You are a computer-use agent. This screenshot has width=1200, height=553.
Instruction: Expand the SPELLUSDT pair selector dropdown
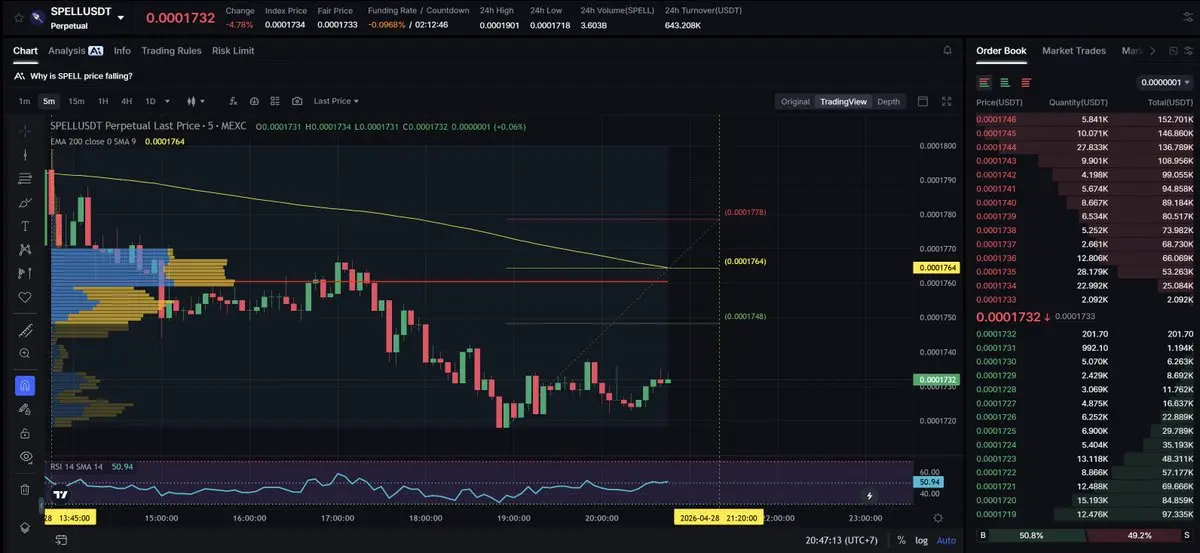[121, 17]
